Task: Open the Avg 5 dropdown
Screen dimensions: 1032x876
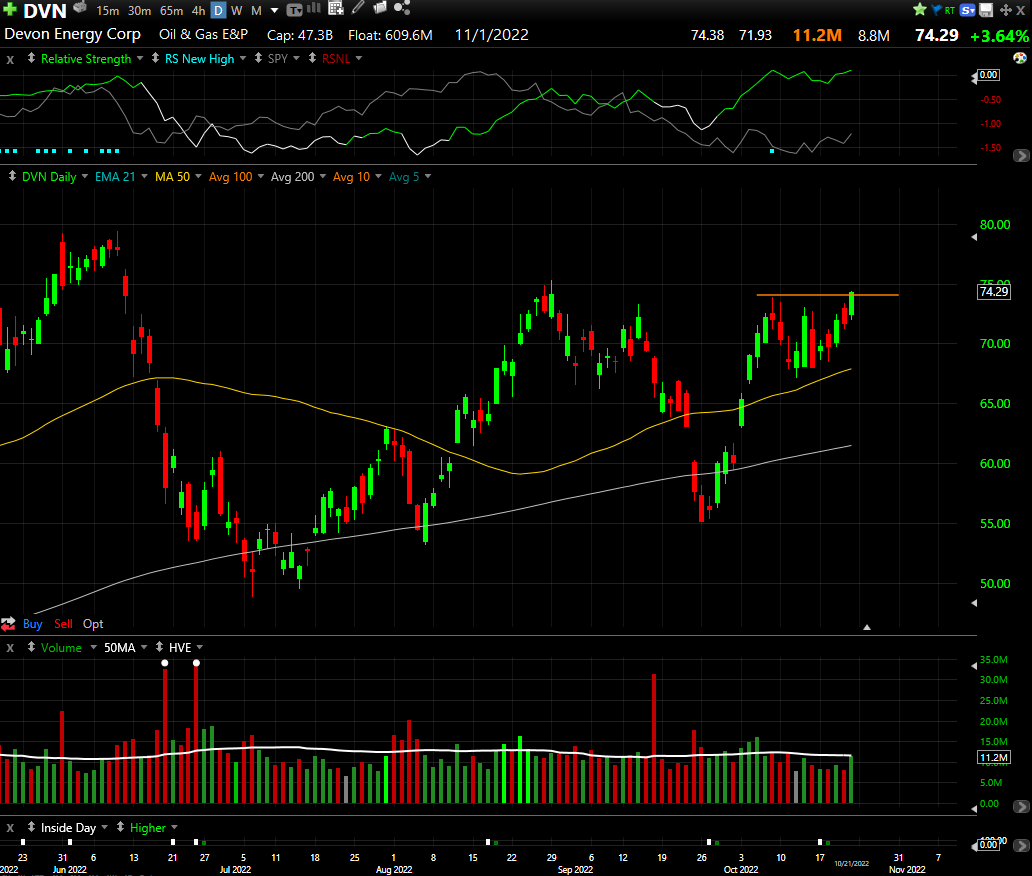Action: click(428, 176)
